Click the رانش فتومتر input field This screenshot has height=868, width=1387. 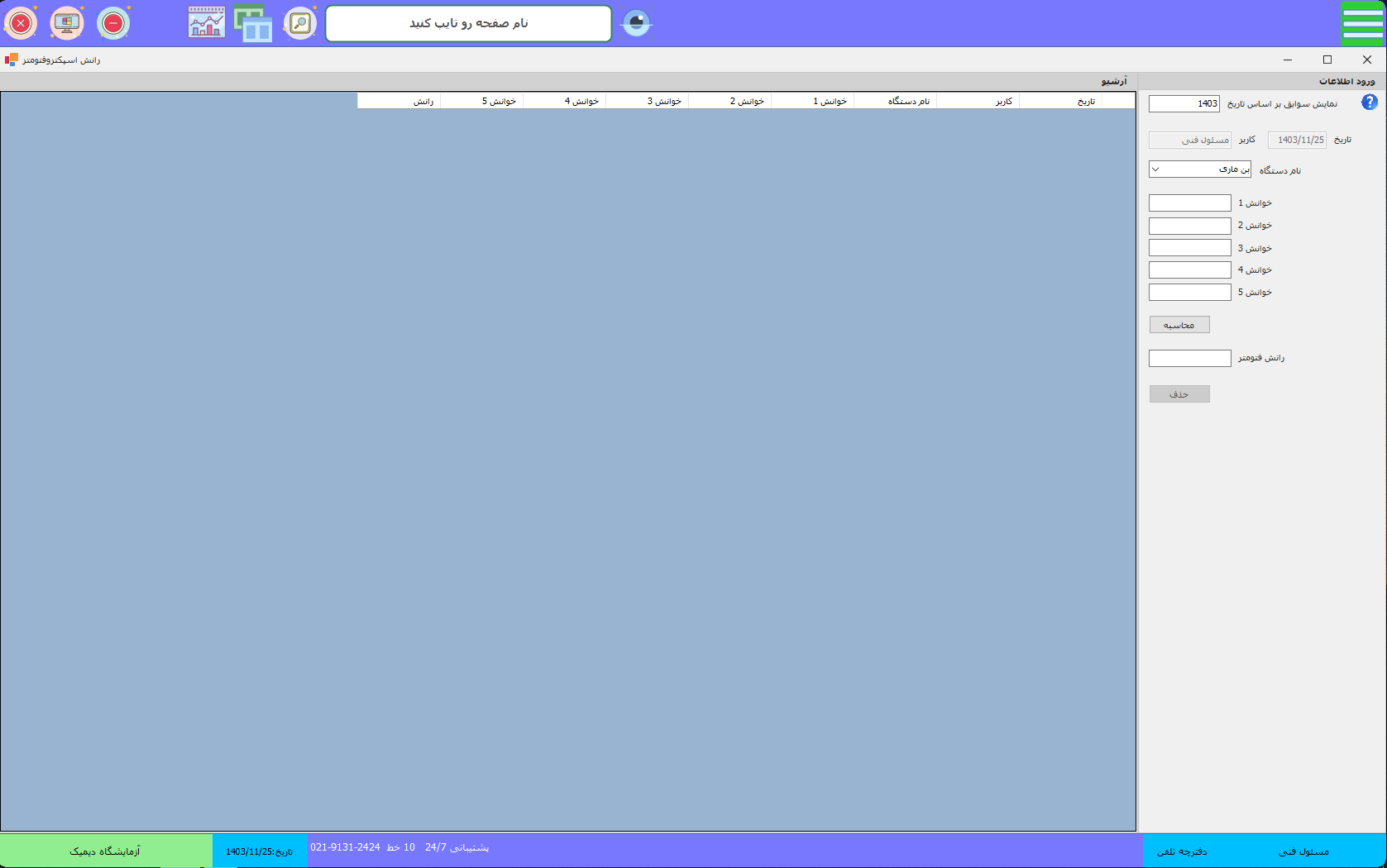pyautogui.click(x=1189, y=358)
